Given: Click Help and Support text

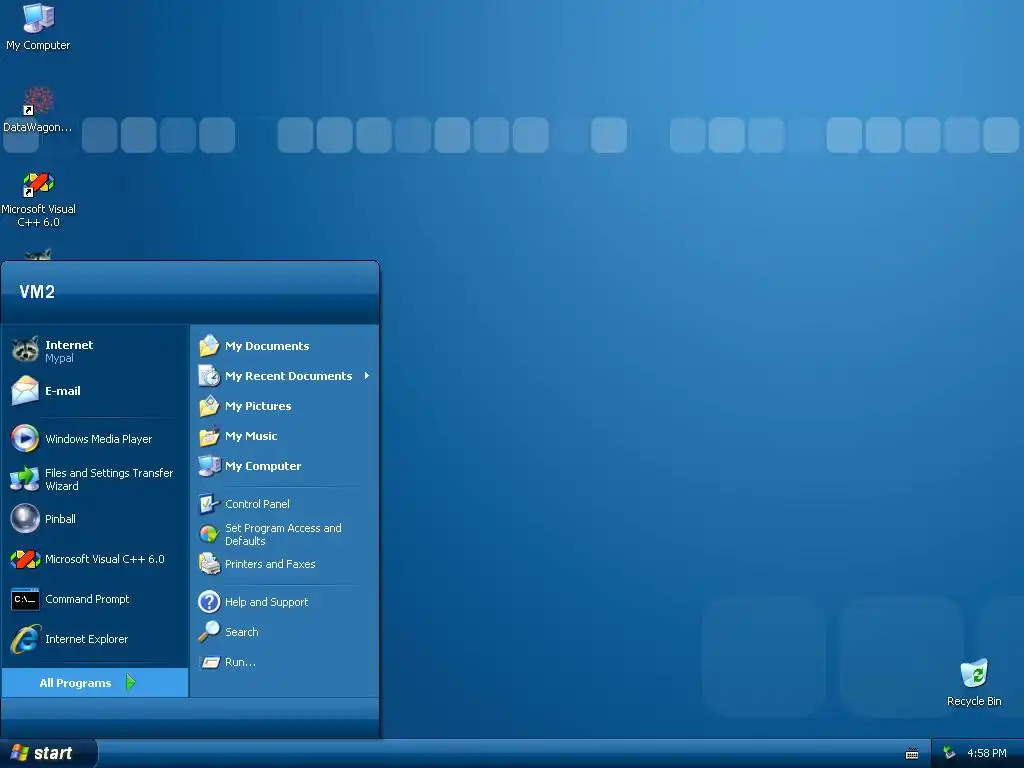Looking at the screenshot, I should click(266, 602).
